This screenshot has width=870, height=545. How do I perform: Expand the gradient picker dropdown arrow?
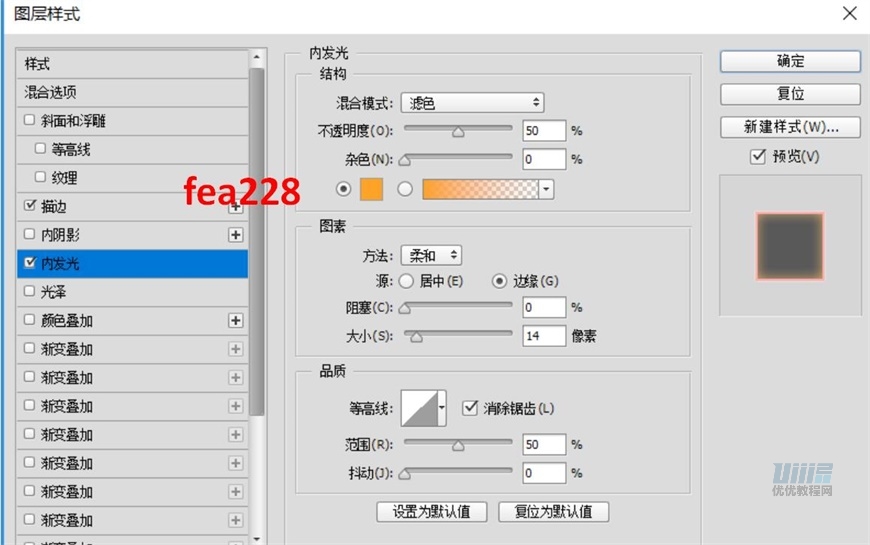(547, 189)
